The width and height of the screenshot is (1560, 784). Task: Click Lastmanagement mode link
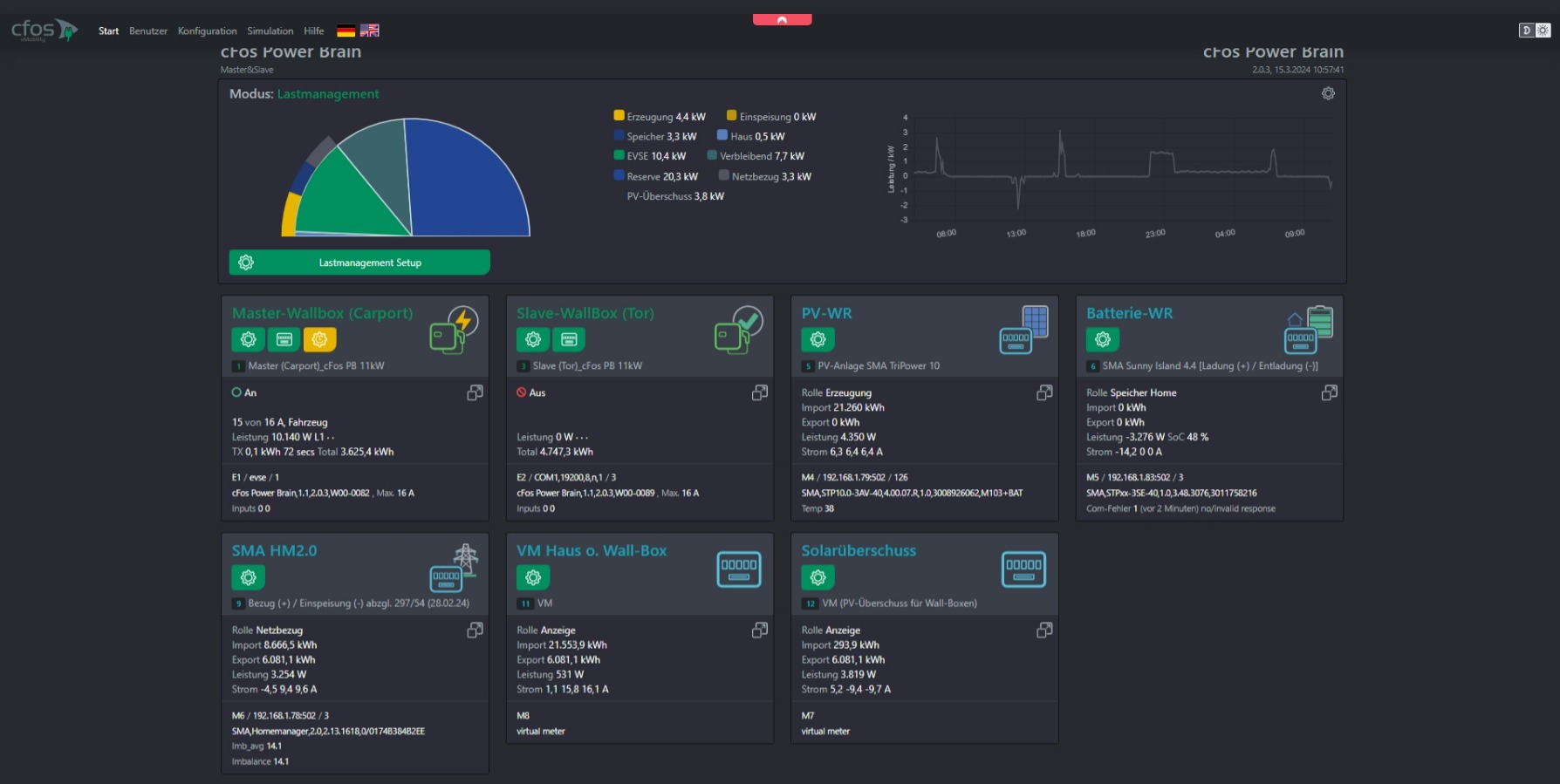point(328,94)
